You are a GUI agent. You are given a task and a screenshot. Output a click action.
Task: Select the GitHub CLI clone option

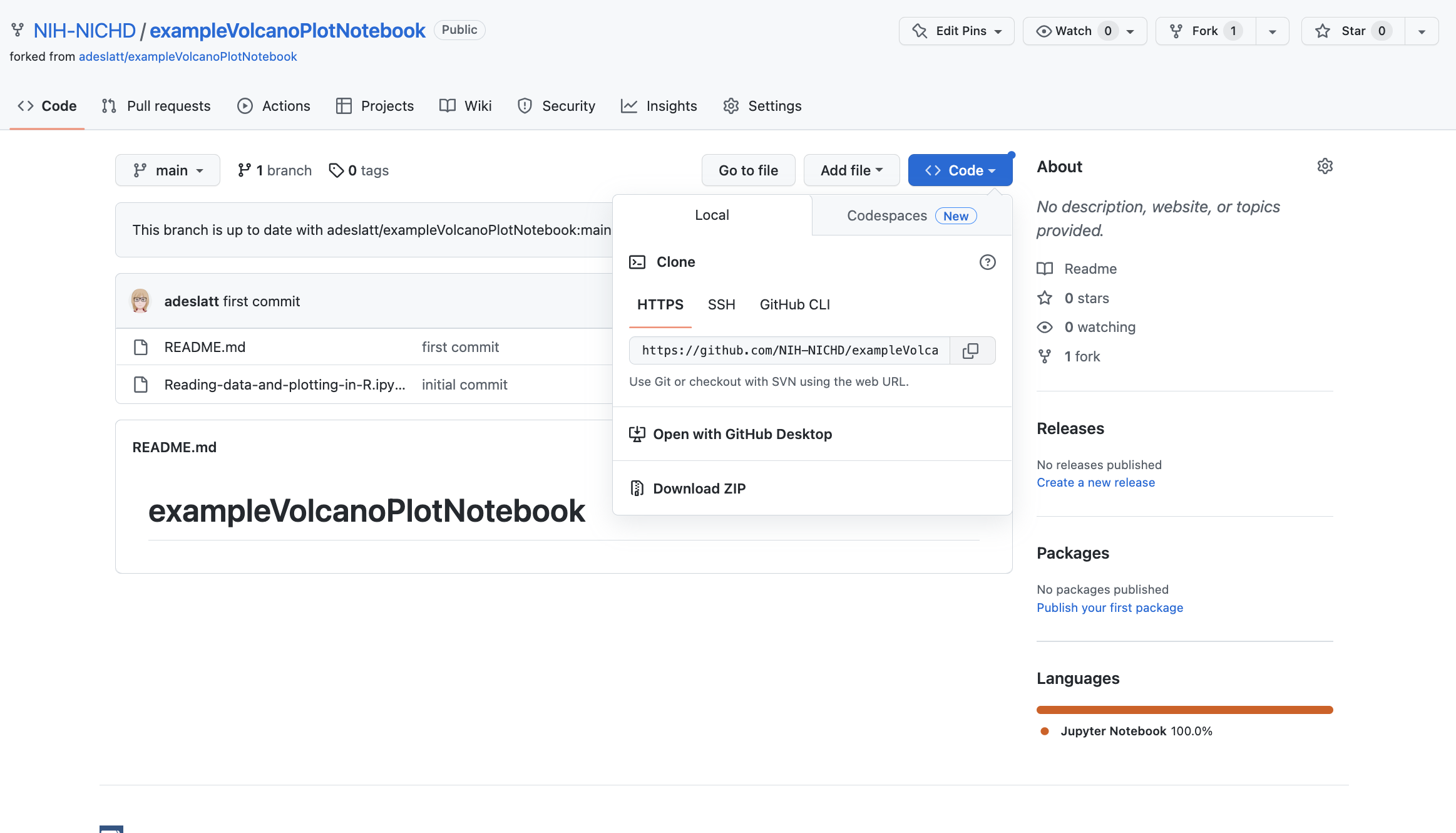pos(795,304)
